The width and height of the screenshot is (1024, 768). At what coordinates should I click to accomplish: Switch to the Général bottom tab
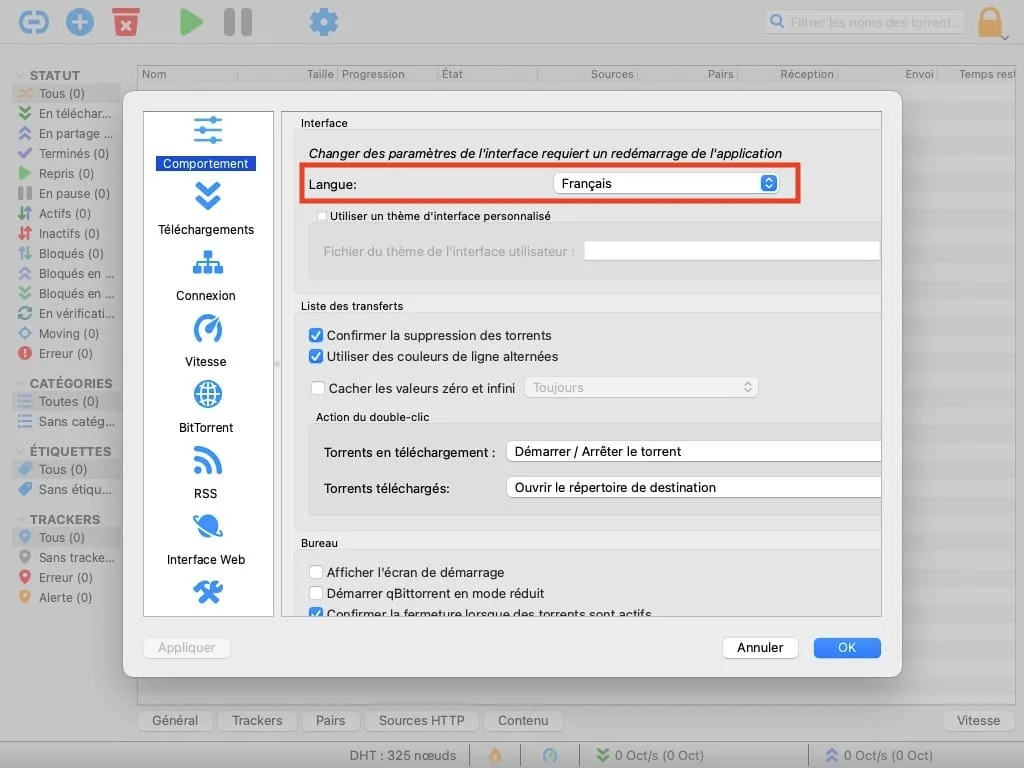click(x=175, y=720)
